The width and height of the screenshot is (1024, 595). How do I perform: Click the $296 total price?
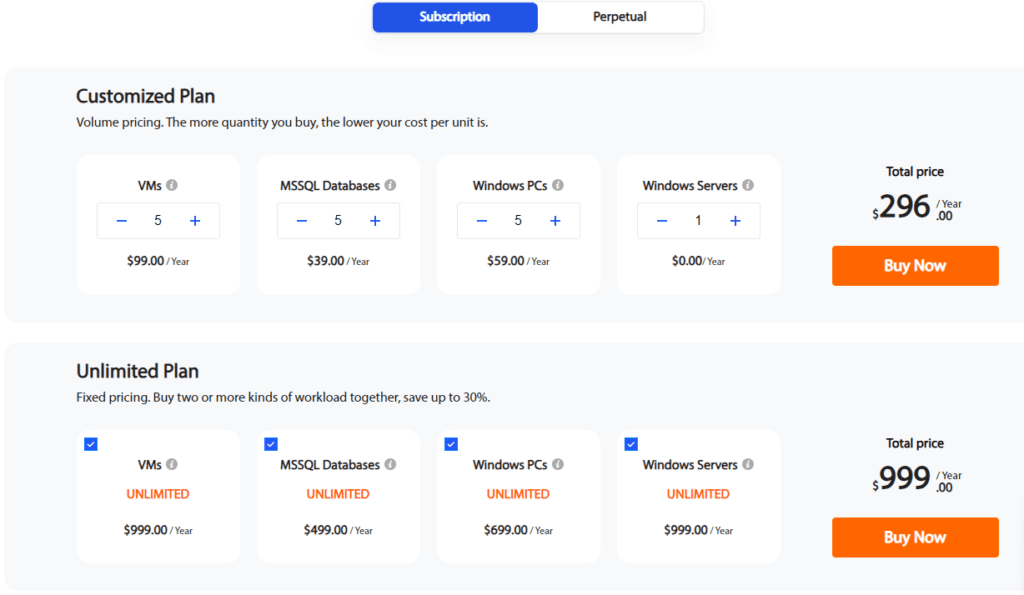click(x=916, y=208)
